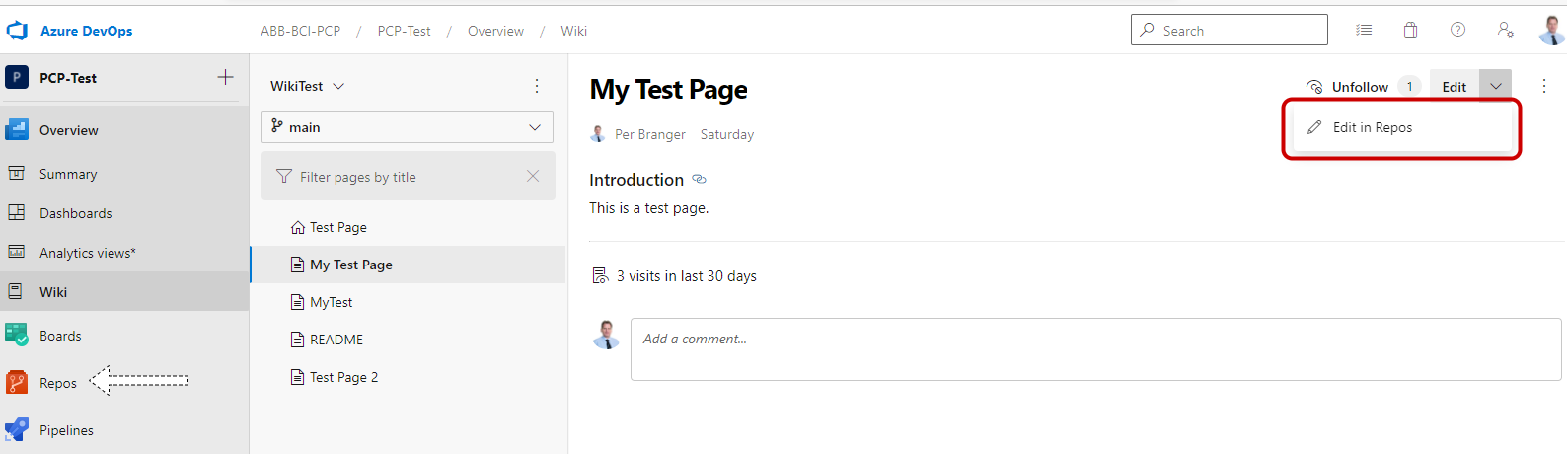Click the page visits icon
Viewport: 1568px width, 455px height.
click(x=600, y=275)
